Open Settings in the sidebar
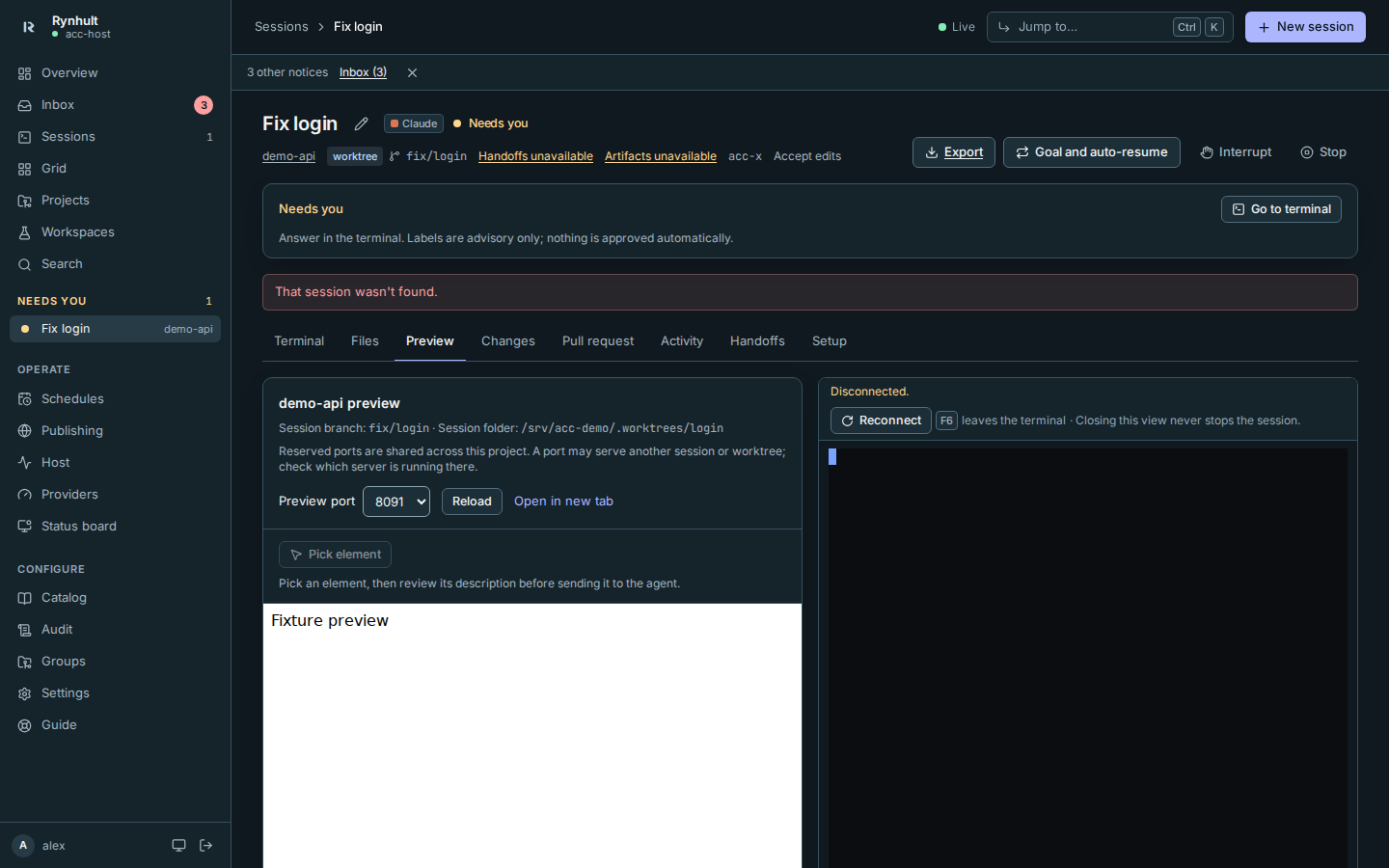The width and height of the screenshot is (1389, 868). click(115, 693)
